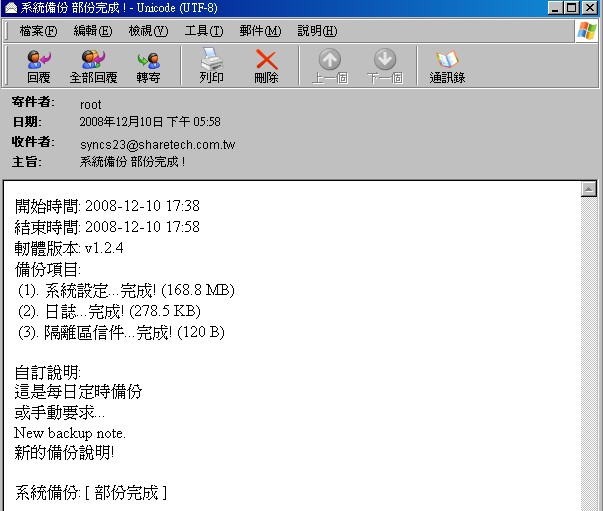Click the sender name root
The width and height of the screenshot is (603, 511).
90,104
